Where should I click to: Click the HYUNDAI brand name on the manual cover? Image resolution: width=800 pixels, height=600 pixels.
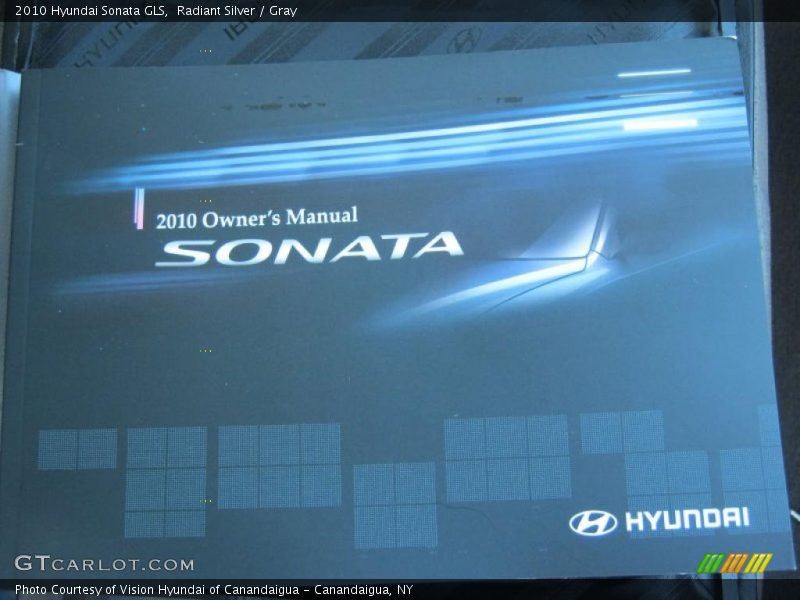[x=687, y=519]
